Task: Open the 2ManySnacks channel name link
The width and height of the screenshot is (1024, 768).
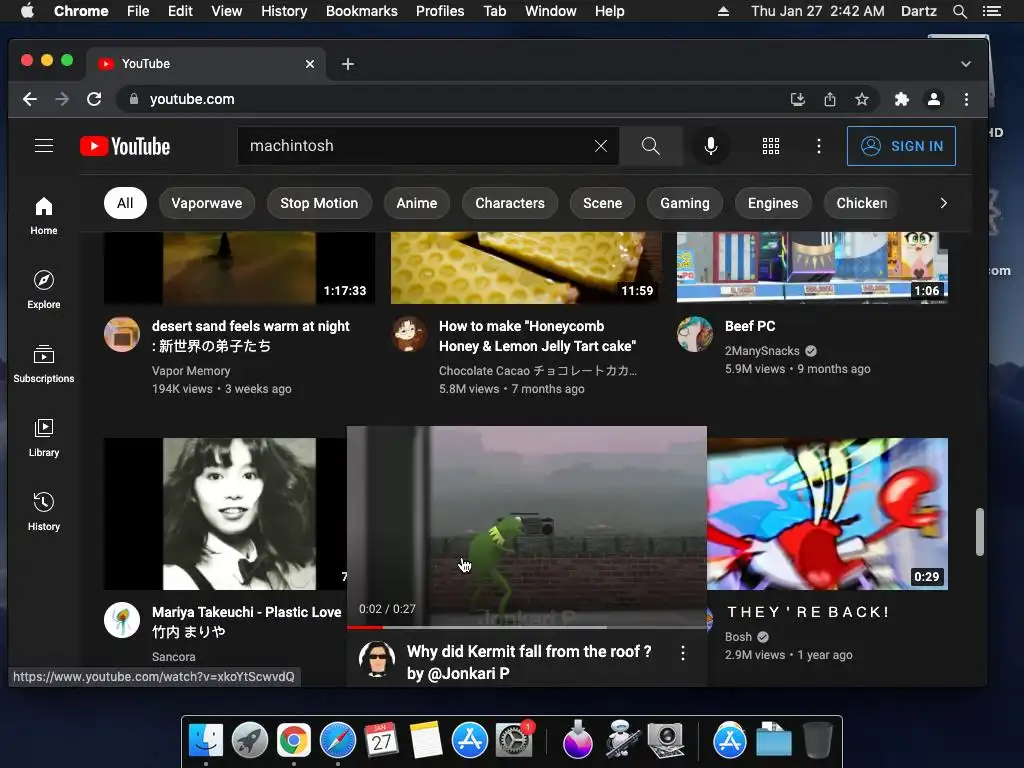Action: point(762,351)
